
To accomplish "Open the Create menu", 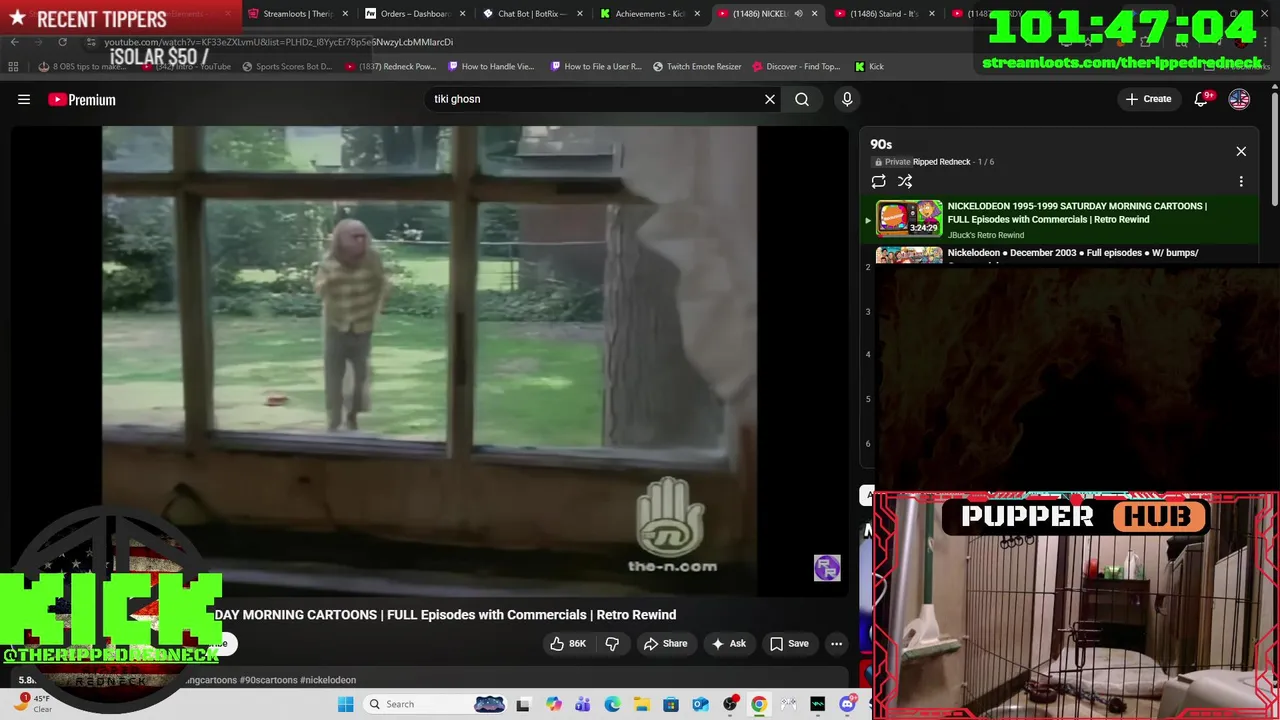I will point(1148,99).
